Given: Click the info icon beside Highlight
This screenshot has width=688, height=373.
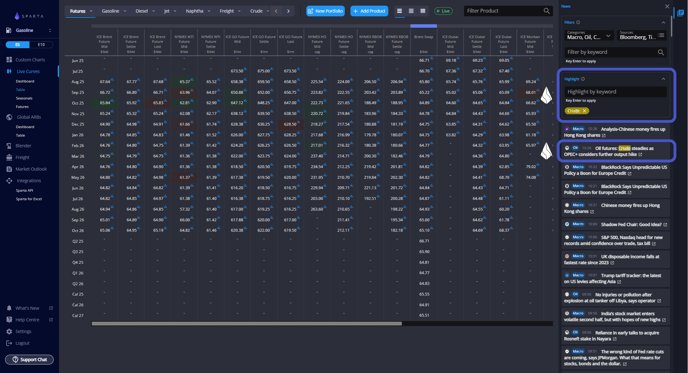Looking at the screenshot, I should (583, 79).
